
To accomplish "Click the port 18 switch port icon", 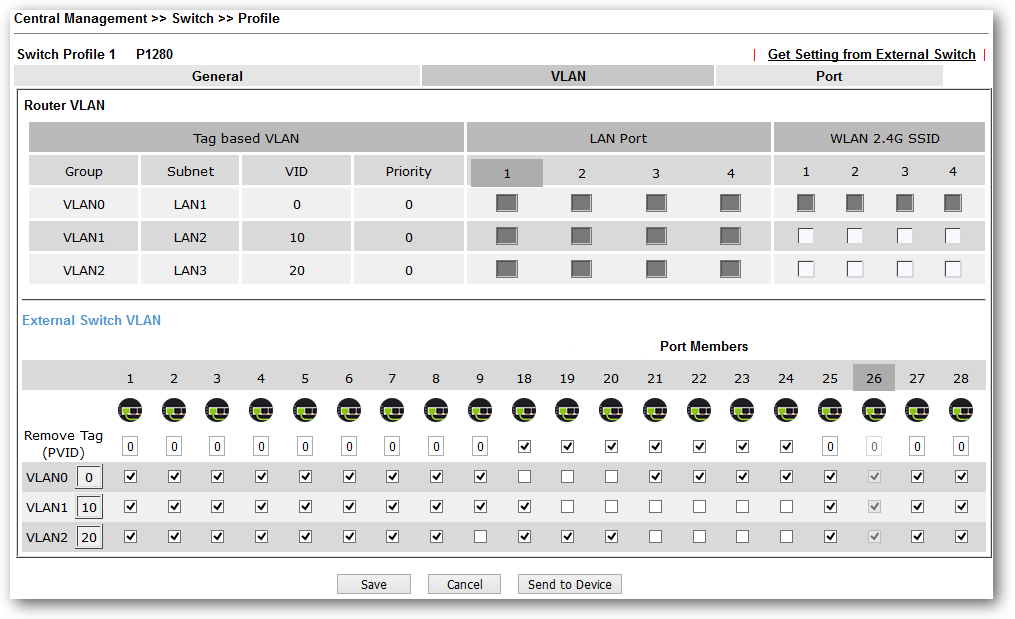I will click(524, 410).
